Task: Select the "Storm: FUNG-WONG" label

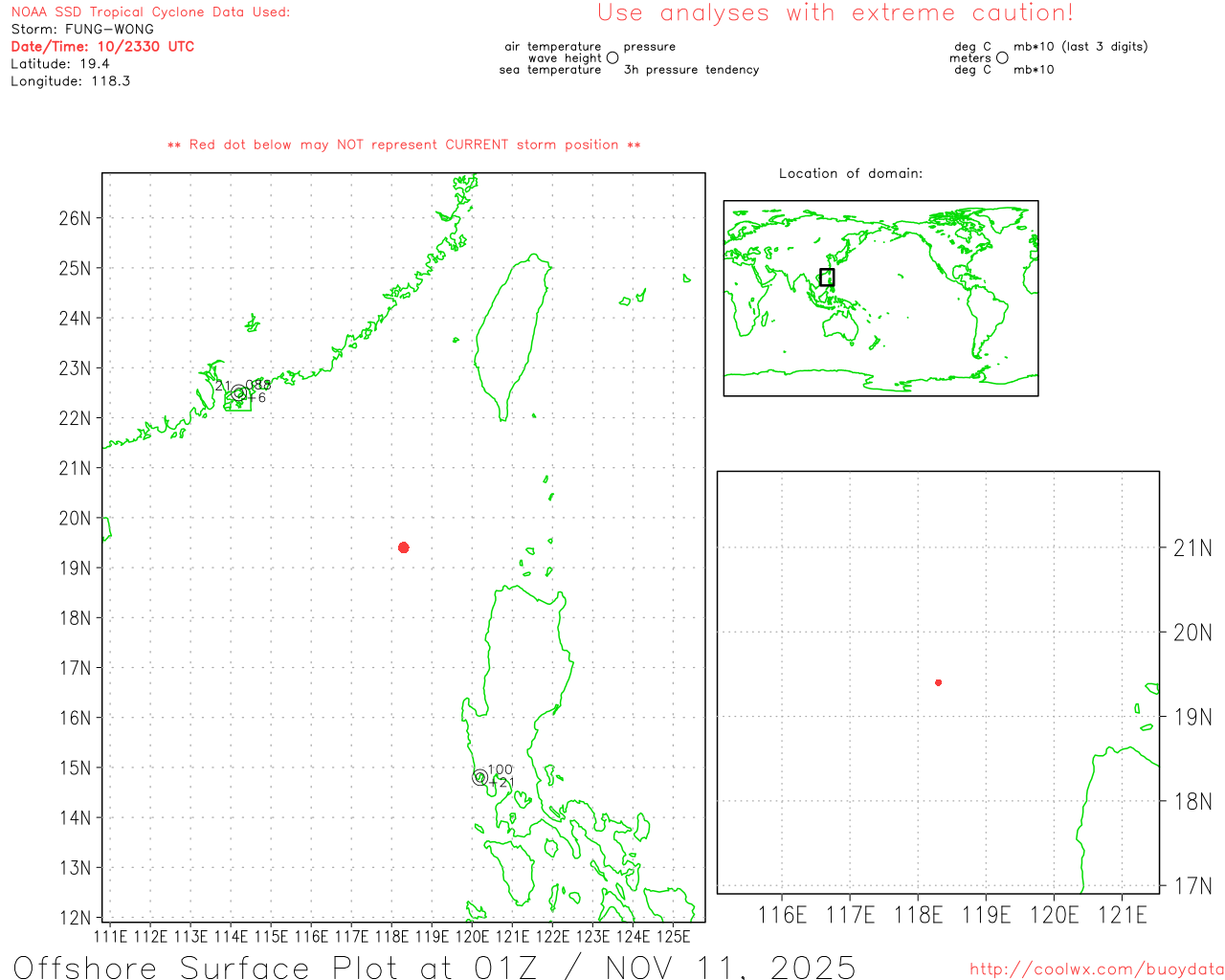Action: pyautogui.click(x=82, y=30)
